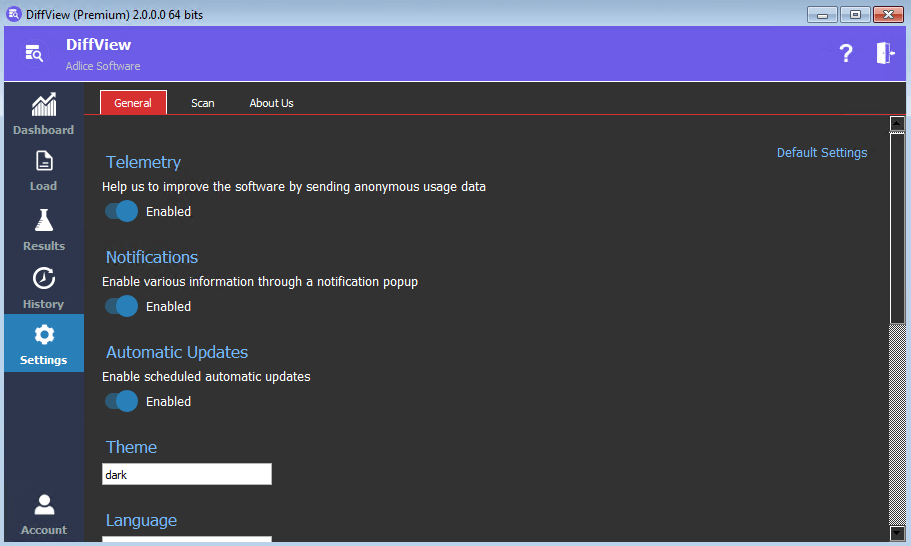Open the Results flask icon
The image size is (911, 546).
(44, 220)
